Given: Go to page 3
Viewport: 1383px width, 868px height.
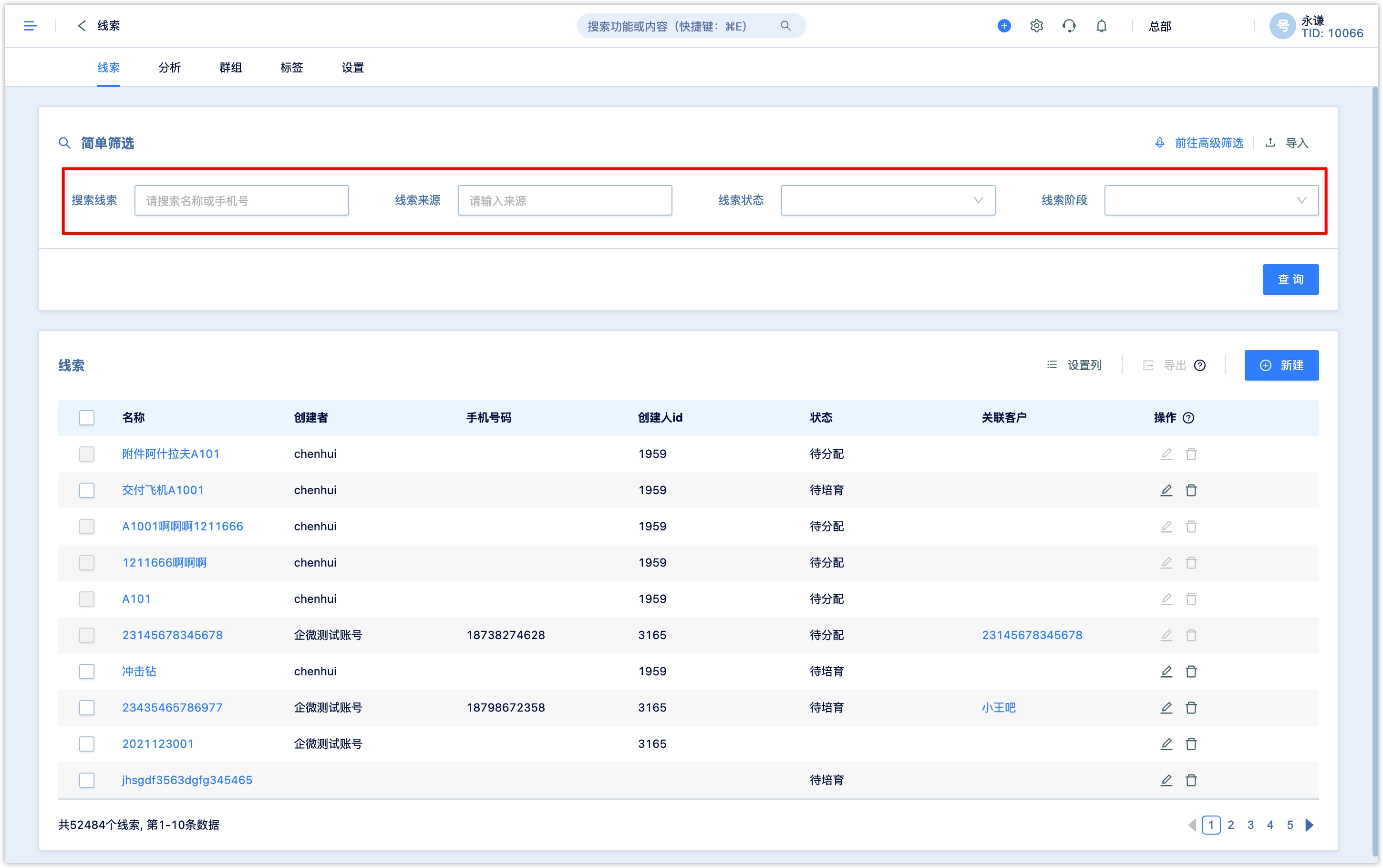Looking at the screenshot, I should pyautogui.click(x=1250, y=825).
